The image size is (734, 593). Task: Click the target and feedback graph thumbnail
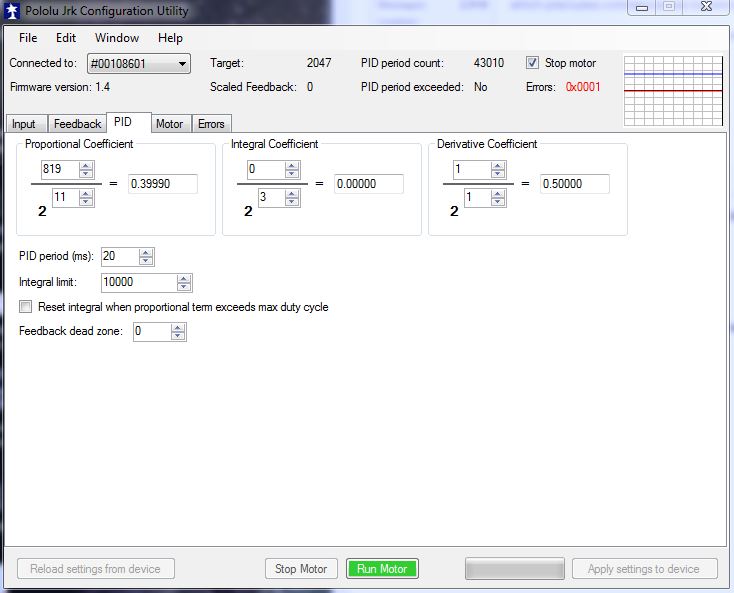point(673,91)
